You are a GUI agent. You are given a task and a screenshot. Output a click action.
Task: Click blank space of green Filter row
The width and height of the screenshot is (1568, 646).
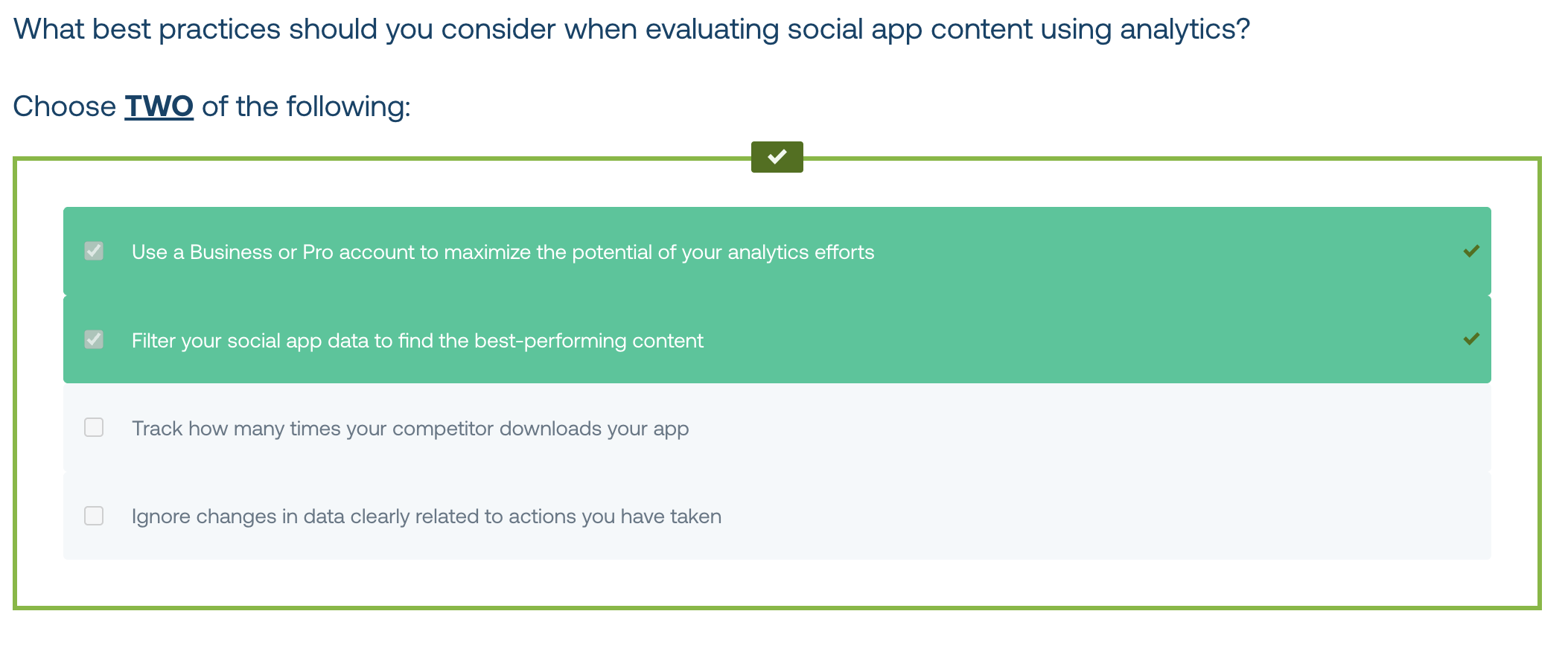pos(1080,340)
